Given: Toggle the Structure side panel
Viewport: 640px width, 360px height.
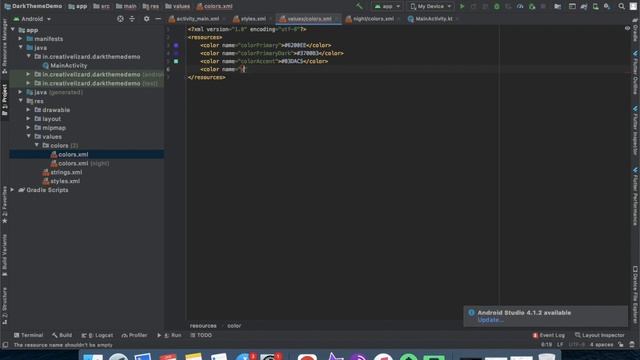Looking at the screenshot, I should click(4, 305).
